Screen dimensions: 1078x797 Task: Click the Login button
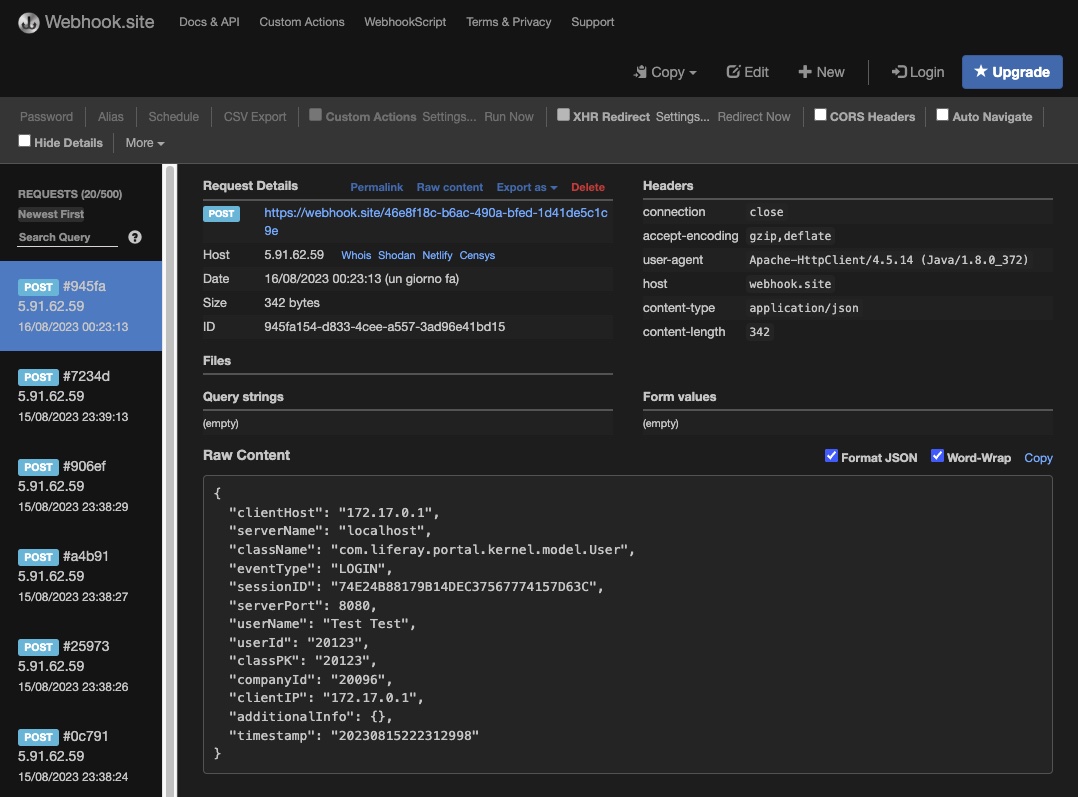point(918,72)
